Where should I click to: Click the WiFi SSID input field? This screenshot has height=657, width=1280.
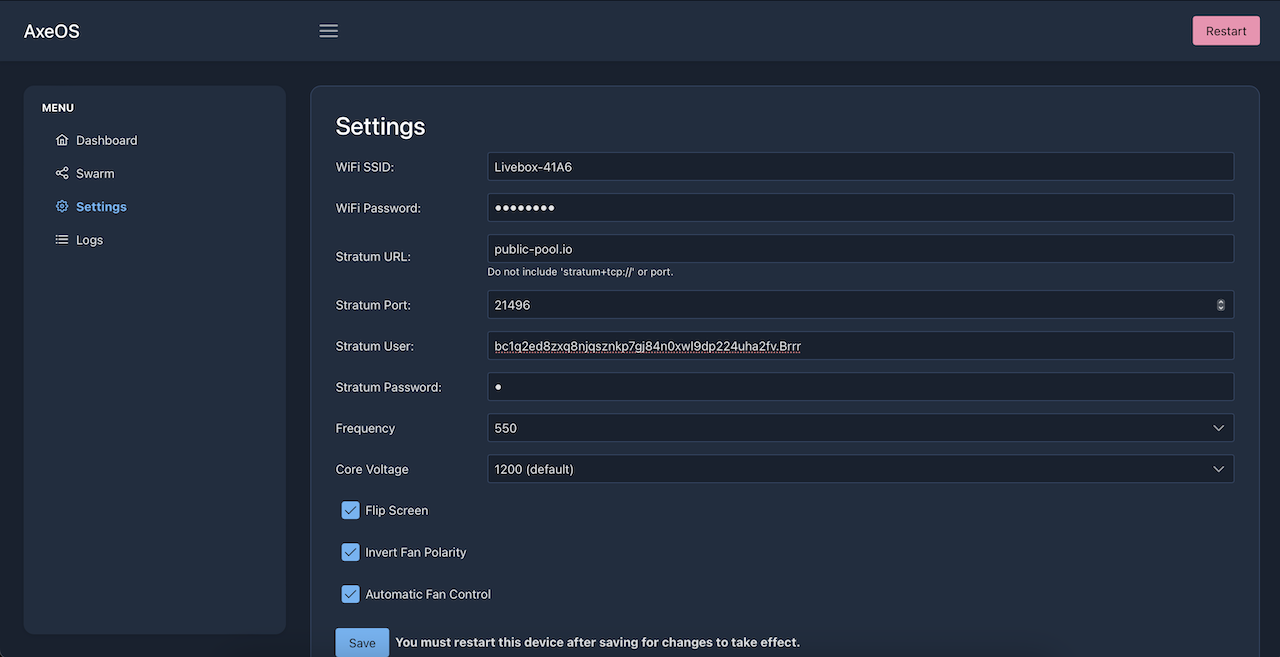tap(860, 166)
